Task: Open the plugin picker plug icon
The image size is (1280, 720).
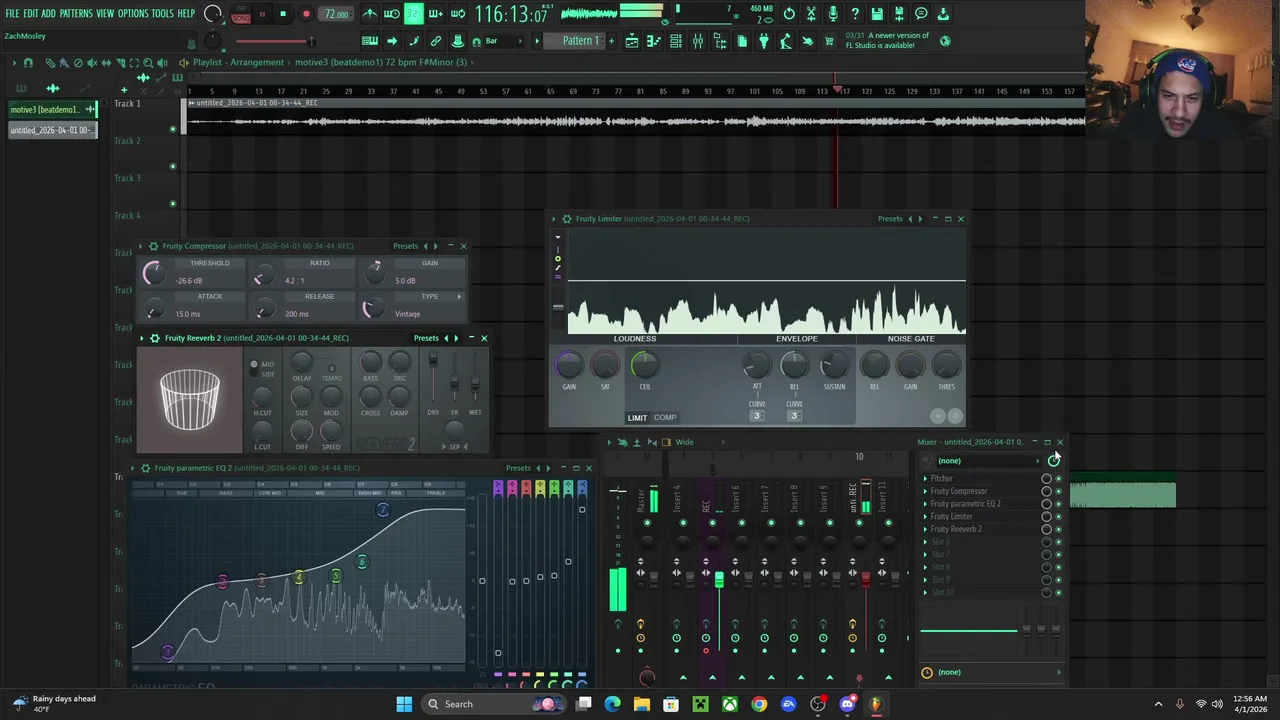Action: point(763,41)
